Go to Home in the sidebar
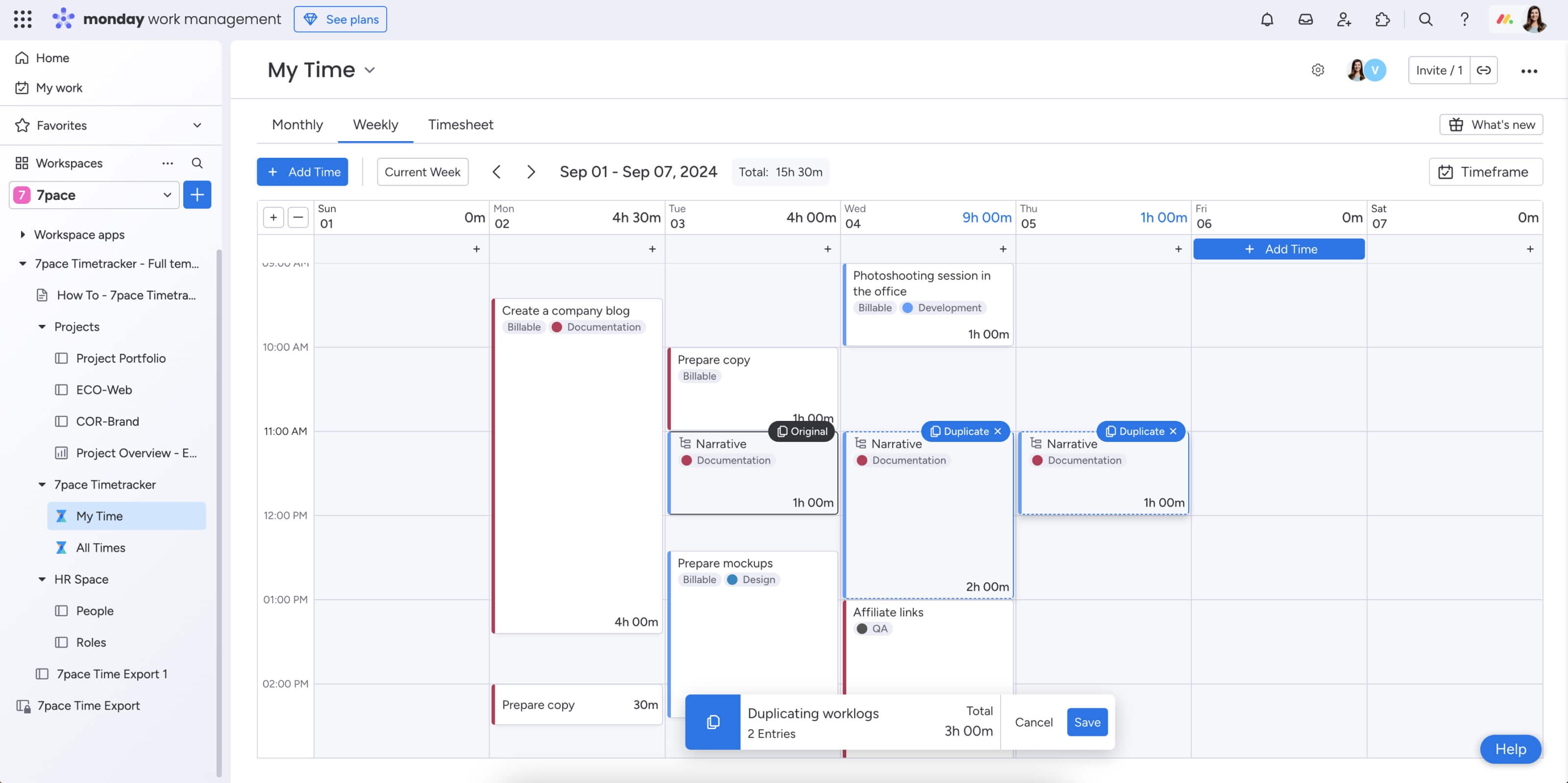Image resolution: width=1568 pixels, height=783 pixels. point(52,58)
